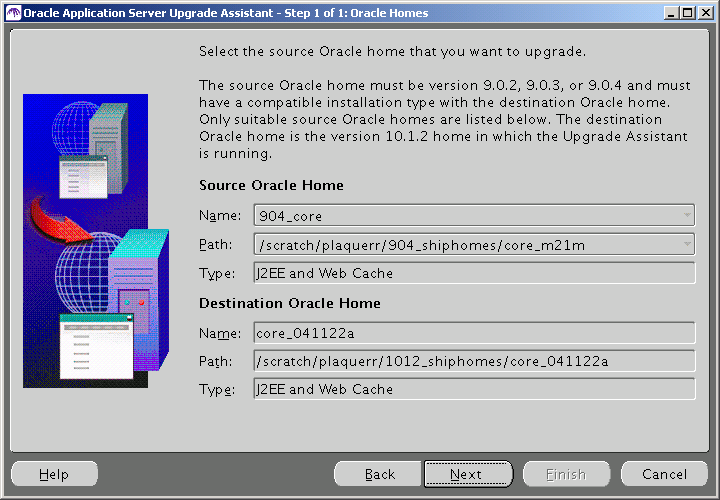Click the Oracle application icon in title bar

point(13,13)
